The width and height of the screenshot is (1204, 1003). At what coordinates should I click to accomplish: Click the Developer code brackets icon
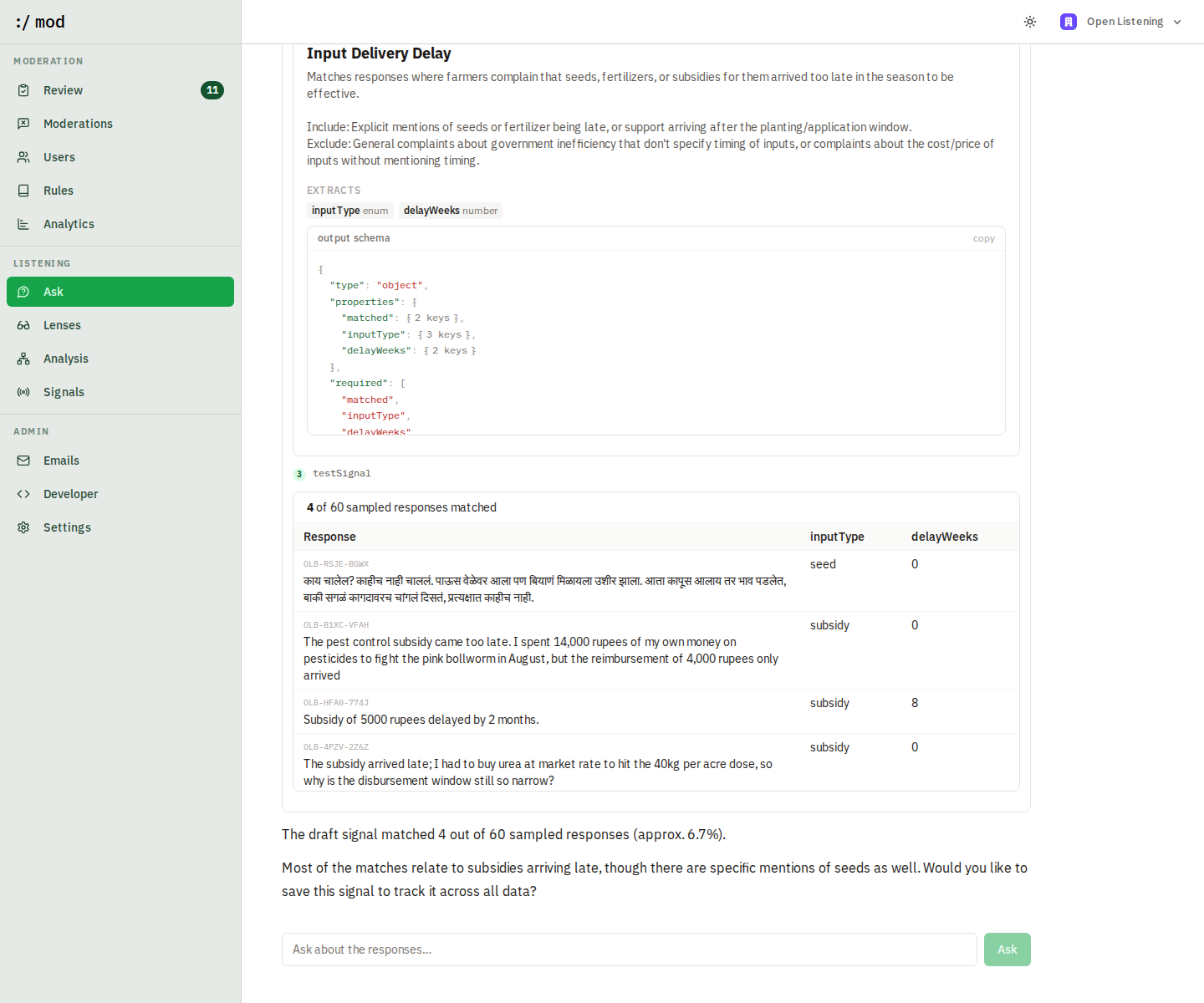pyautogui.click(x=23, y=494)
